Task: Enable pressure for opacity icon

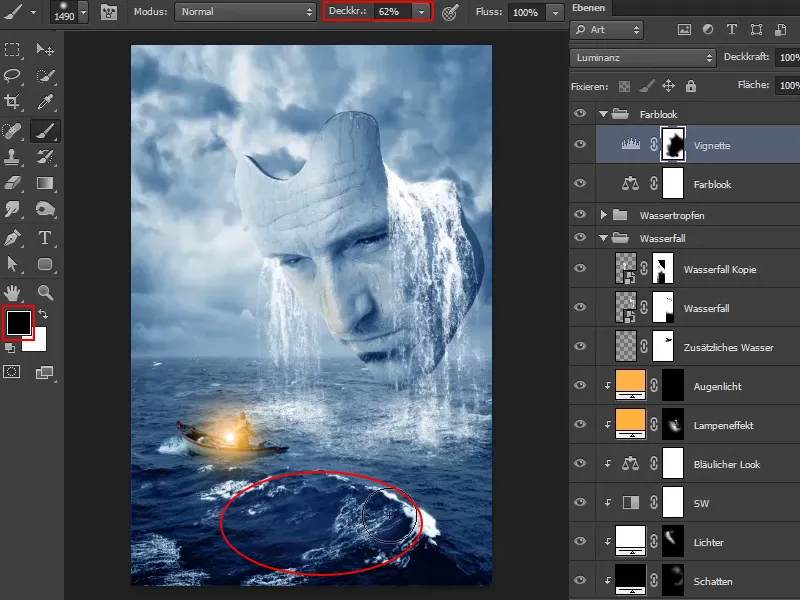Action: tap(450, 12)
